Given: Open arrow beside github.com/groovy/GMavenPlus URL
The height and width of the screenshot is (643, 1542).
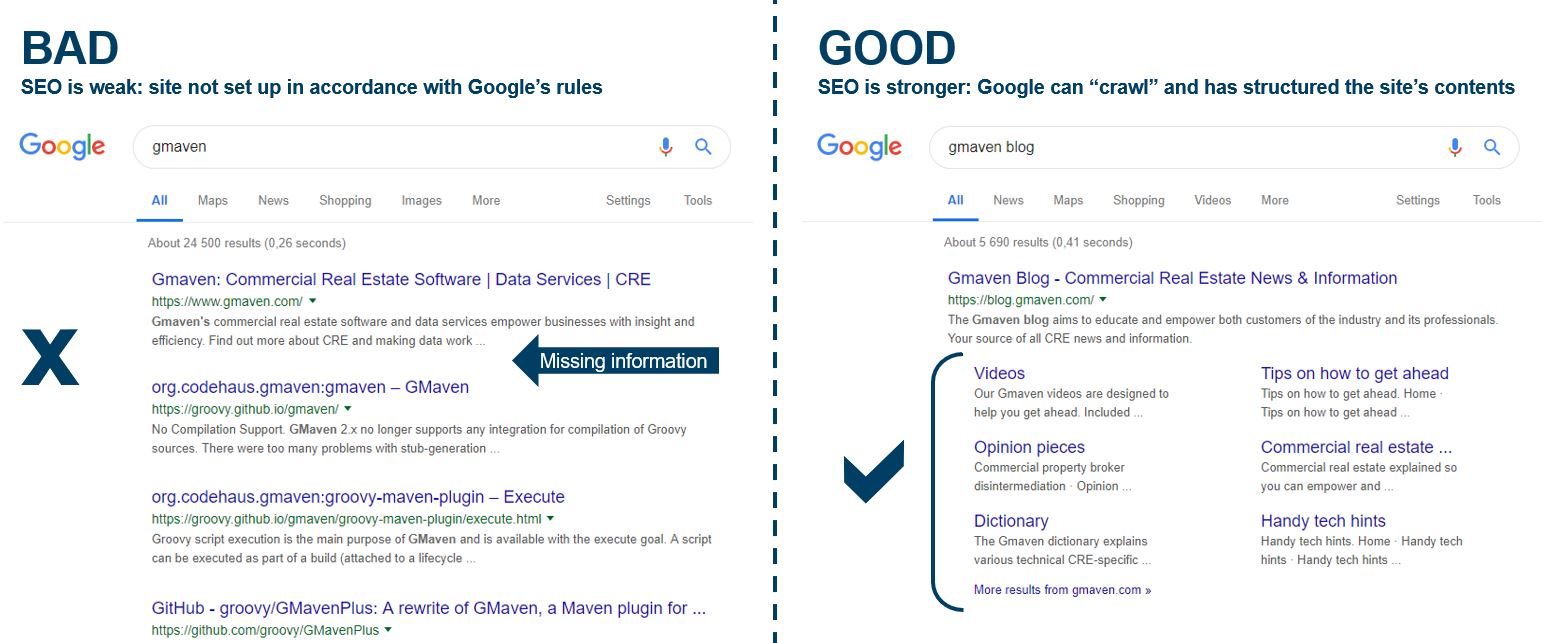Looking at the screenshot, I should point(388,630).
